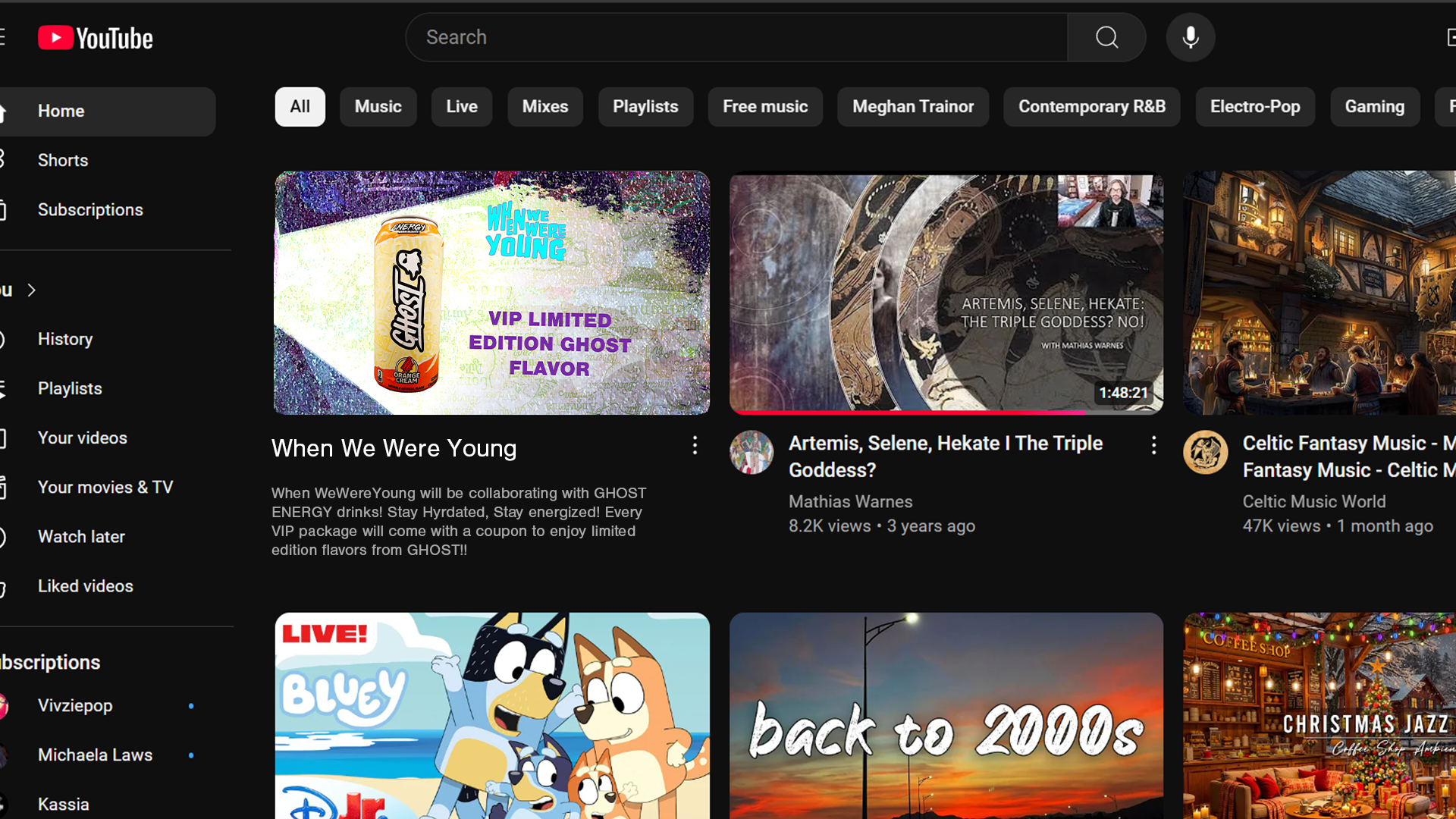The image size is (1456, 819).
Task: Open the Celtic Fantasy Music tavern thumbnail
Action: coord(1319,293)
